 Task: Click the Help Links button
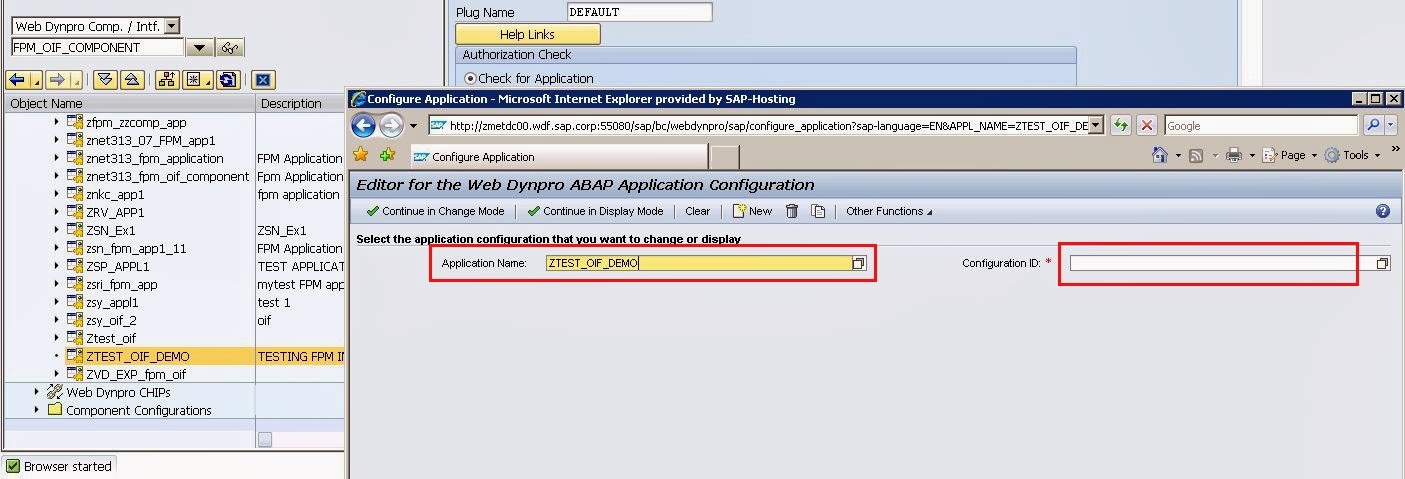tap(528, 34)
